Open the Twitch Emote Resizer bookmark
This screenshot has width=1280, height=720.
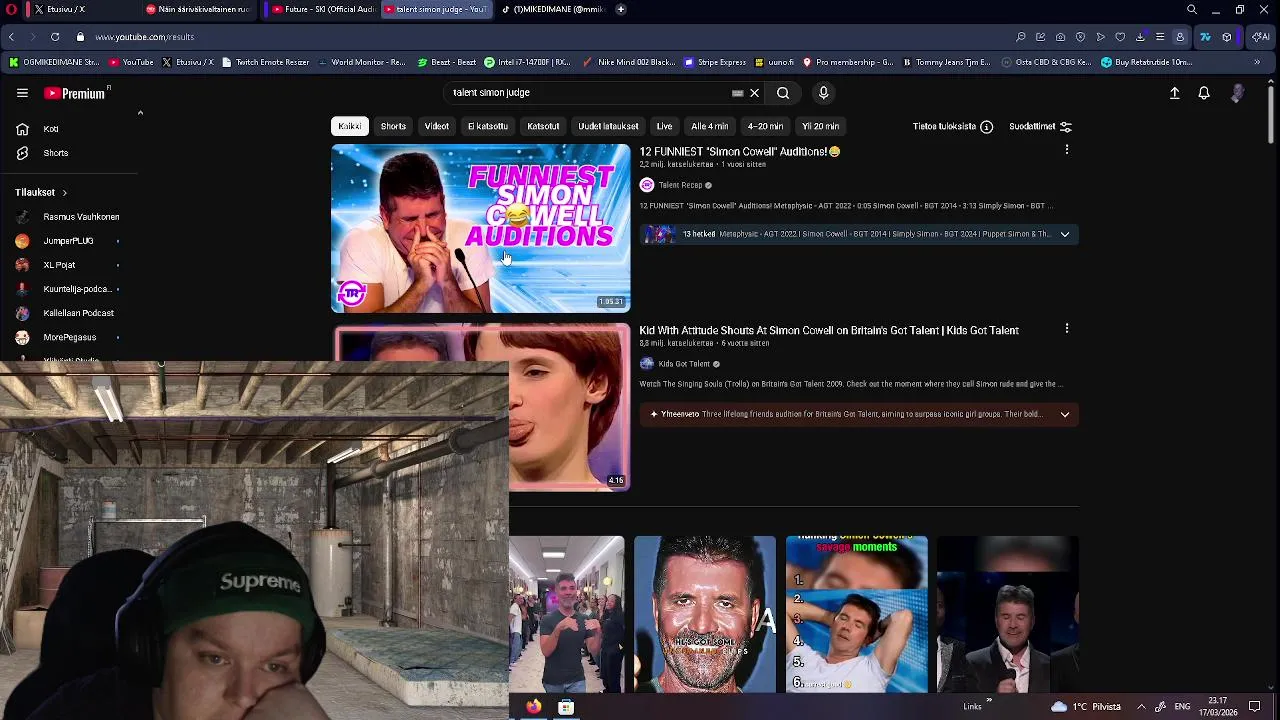(265, 62)
